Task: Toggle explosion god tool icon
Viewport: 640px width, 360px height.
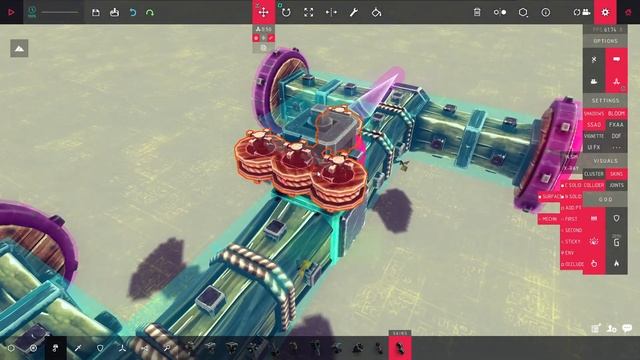Action: coord(594,242)
